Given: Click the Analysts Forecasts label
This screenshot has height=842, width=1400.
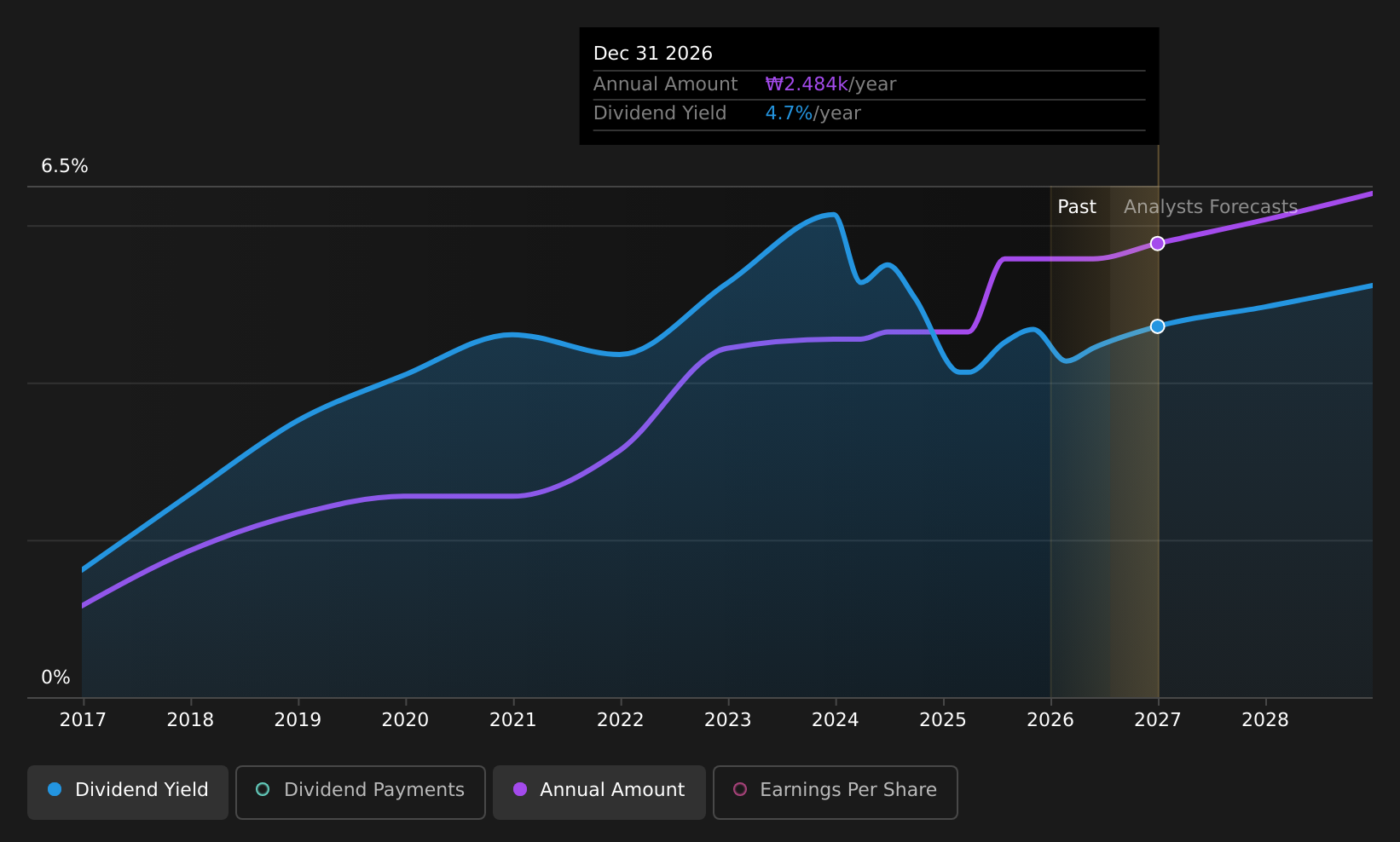Looking at the screenshot, I should coord(1211,207).
